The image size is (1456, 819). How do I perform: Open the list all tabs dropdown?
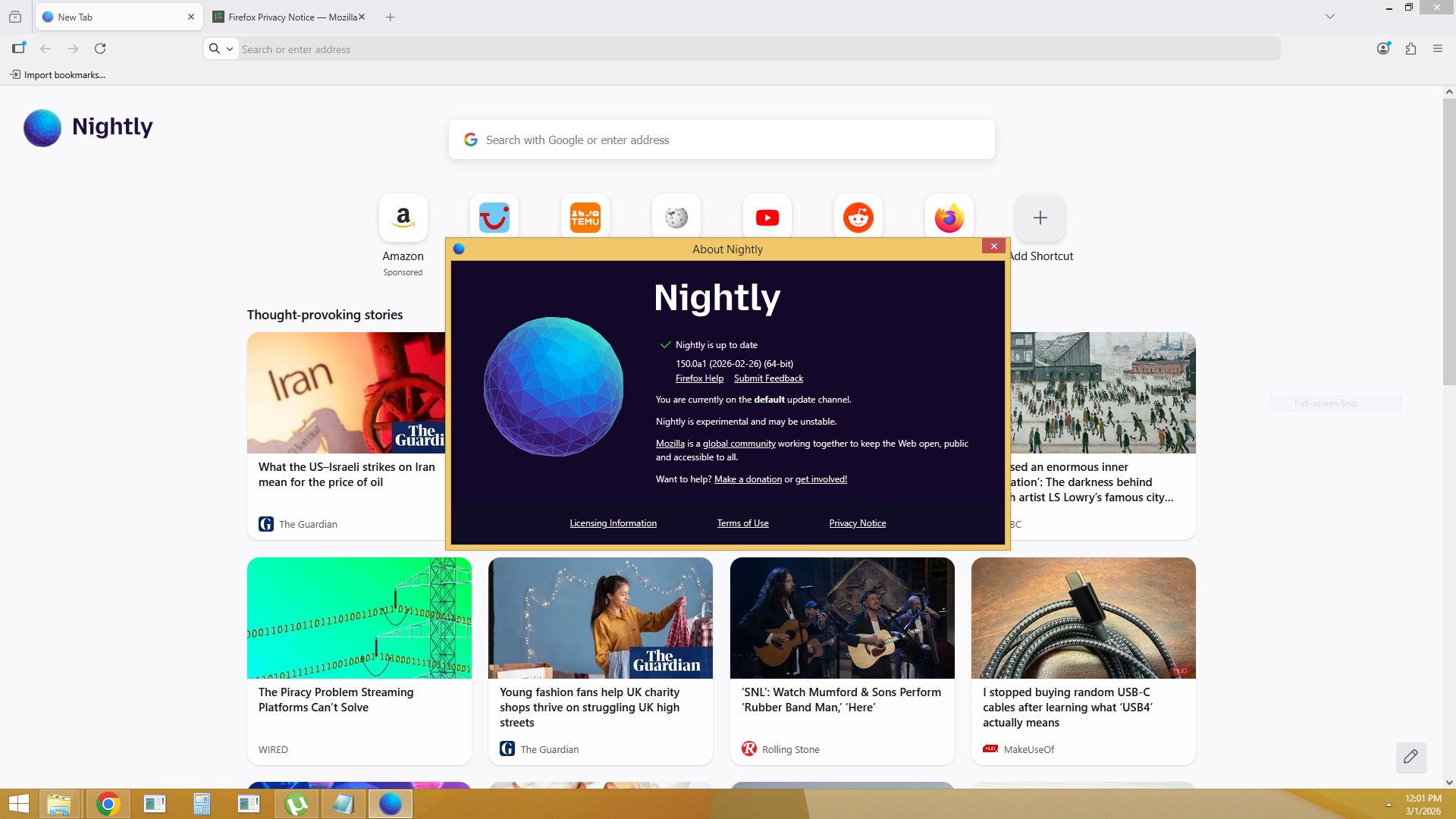(x=1329, y=17)
